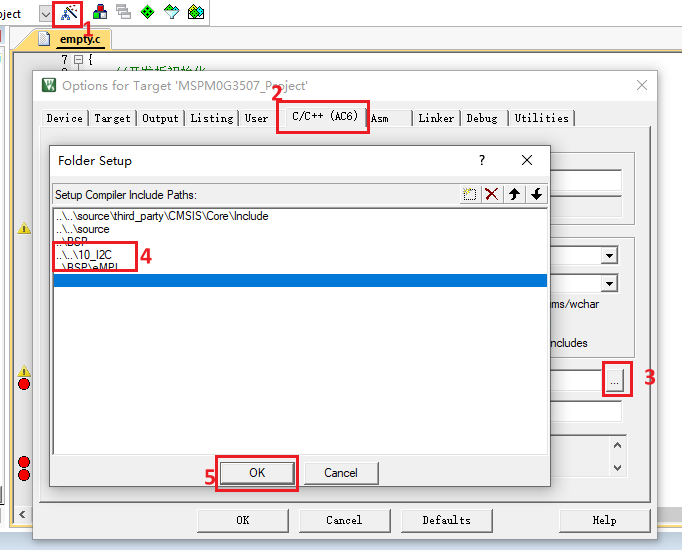Cancel the Folder Setup dialog
This screenshot has height=552, width=682.
coord(340,473)
